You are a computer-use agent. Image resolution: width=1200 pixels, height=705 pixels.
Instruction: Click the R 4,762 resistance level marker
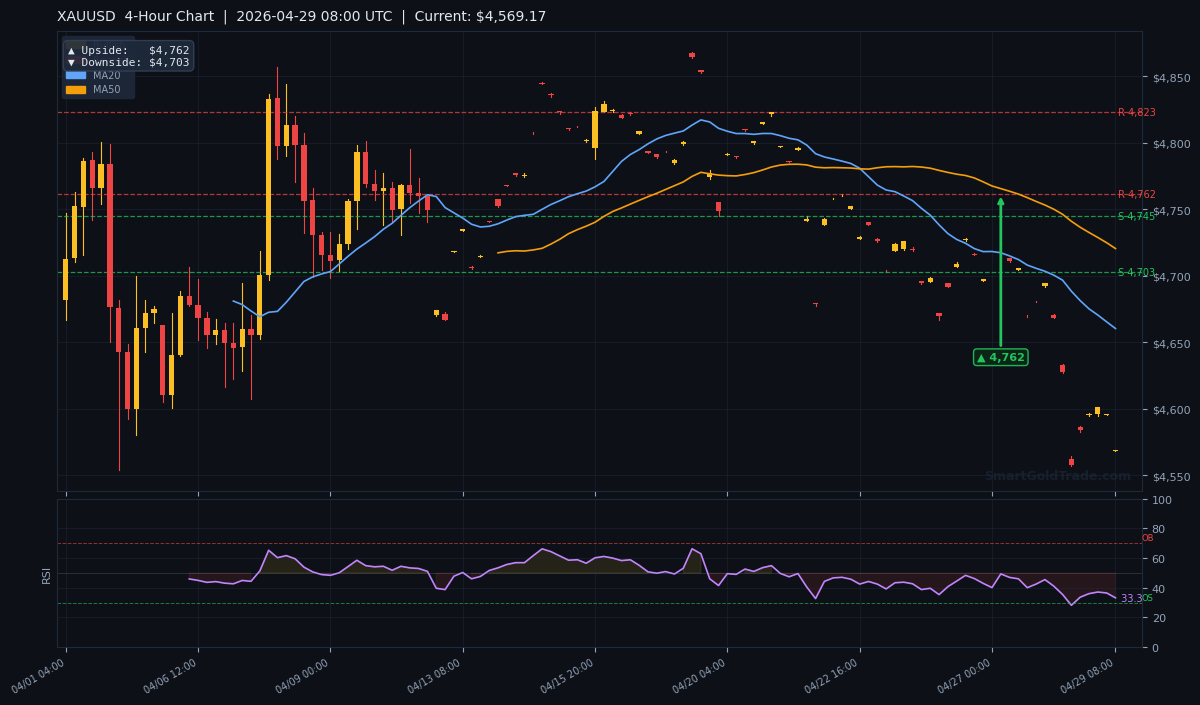tap(1135, 193)
